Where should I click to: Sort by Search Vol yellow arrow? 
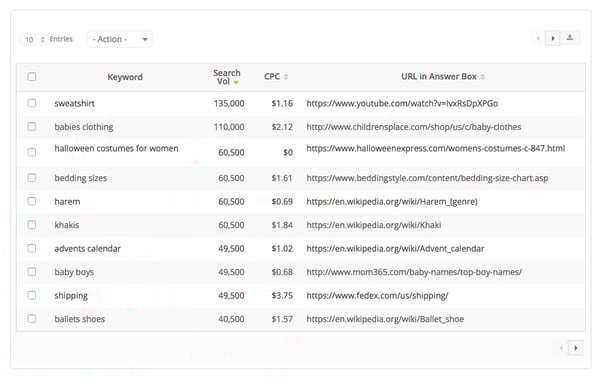coord(236,82)
